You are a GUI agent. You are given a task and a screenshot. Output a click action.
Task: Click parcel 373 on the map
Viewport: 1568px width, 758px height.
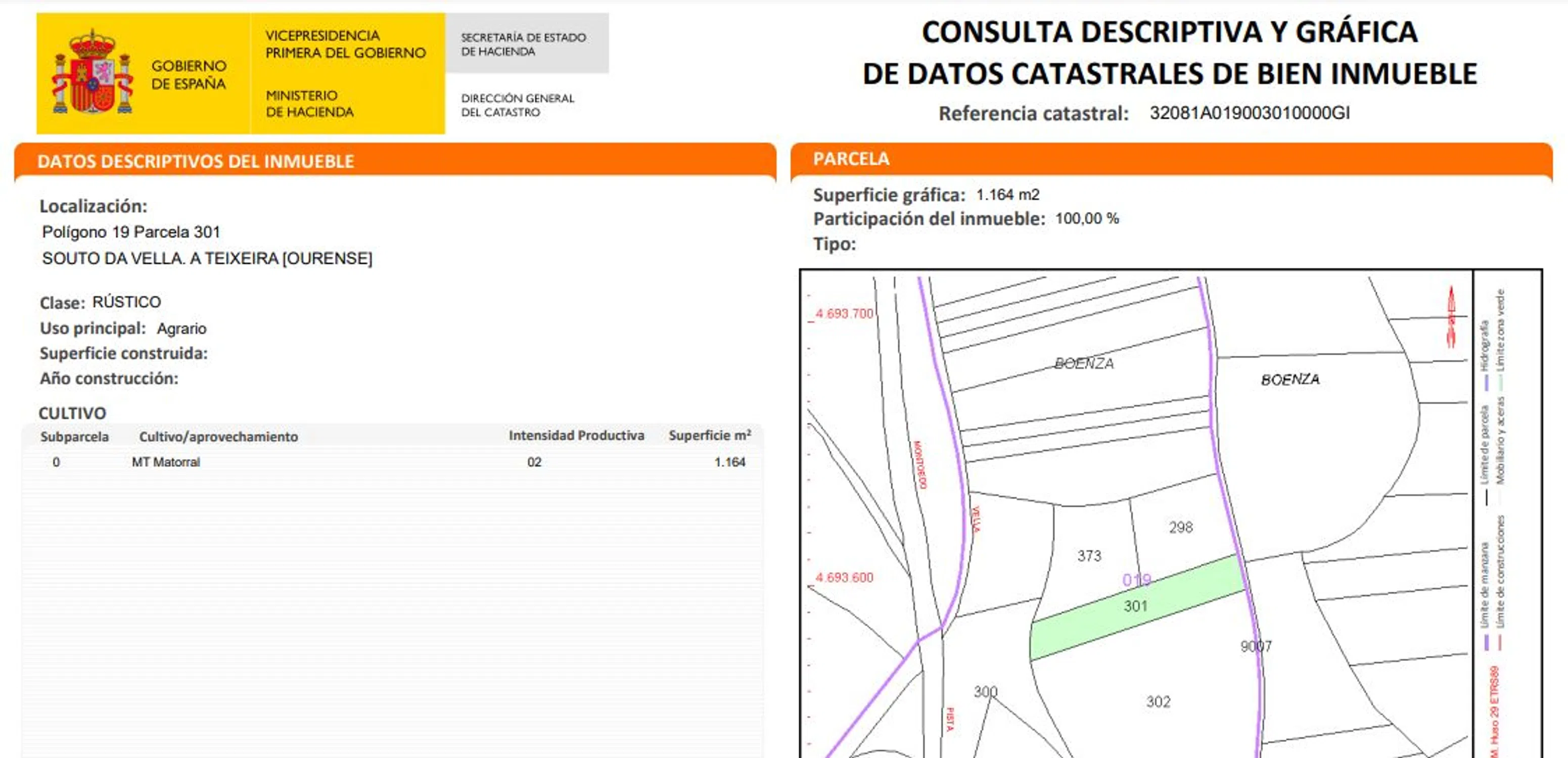tap(1089, 556)
